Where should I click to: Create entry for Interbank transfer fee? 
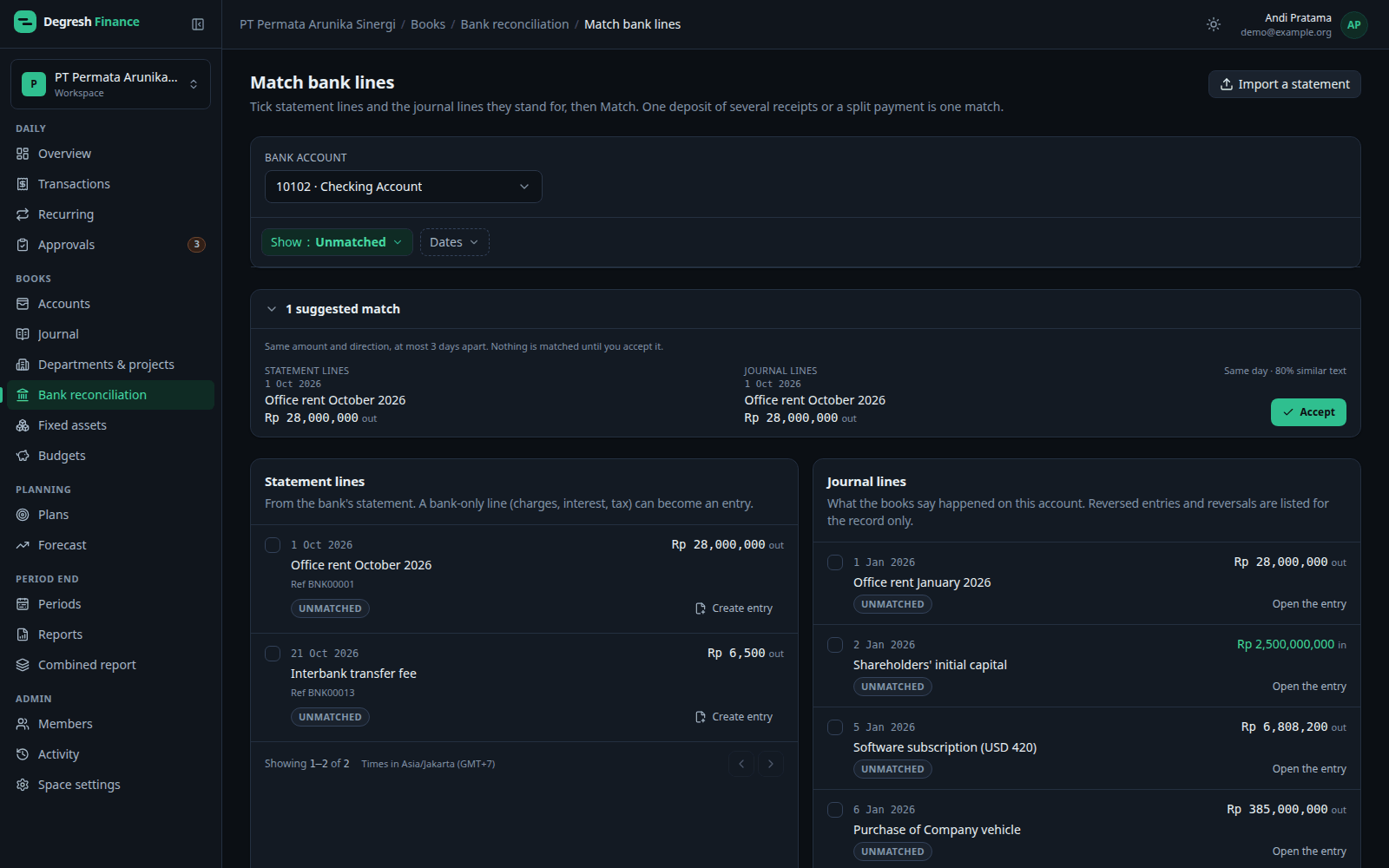coord(734,717)
